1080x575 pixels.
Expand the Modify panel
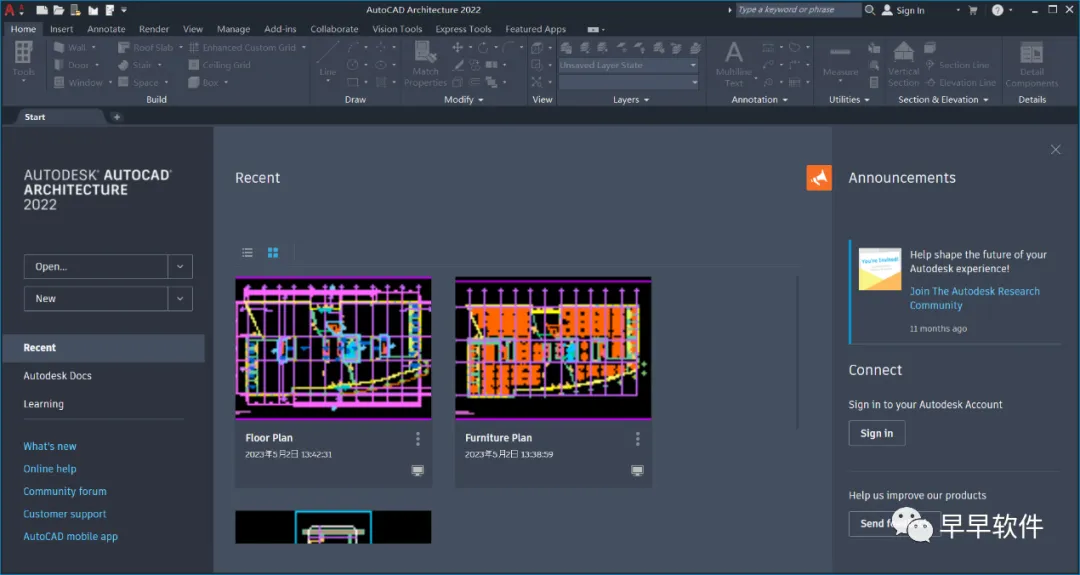[x=464, y=100]
